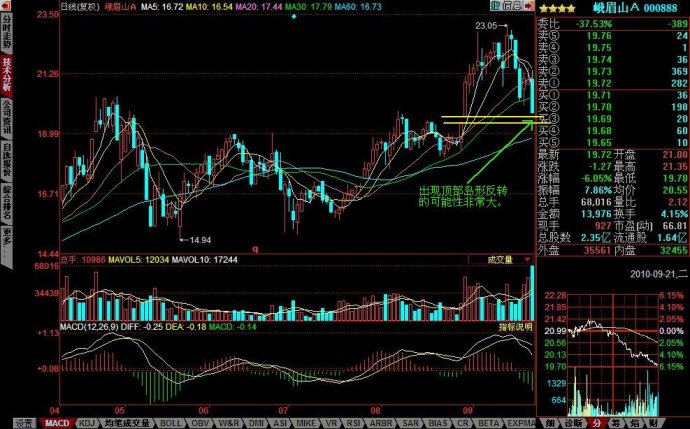Click the MA30: 17.79 moving average label
Screen dimensions: 690x429
coord(308,7)
